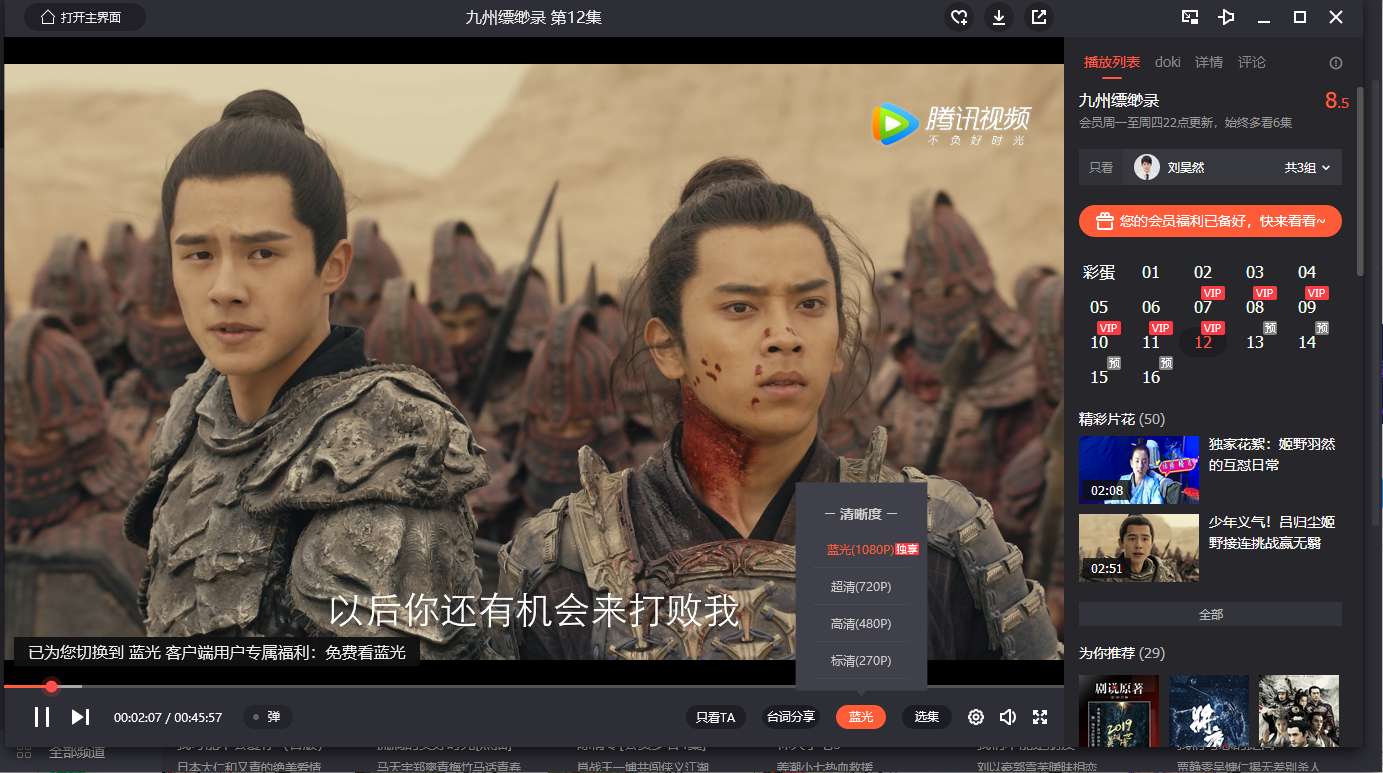Select VIP episode 08

click(x=1255, y=307)
